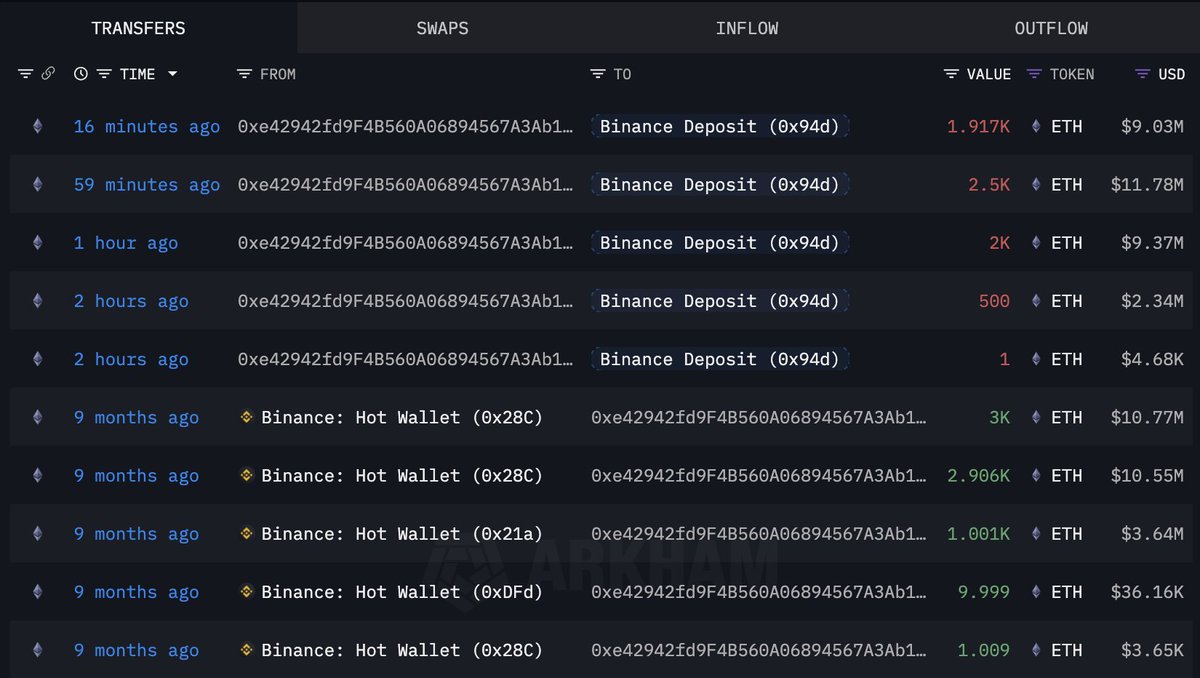Screen dimensions: 1200x678
Task: Click the $10.55M USD amount
Action: pyautogui.click(x=1148, y=475)
